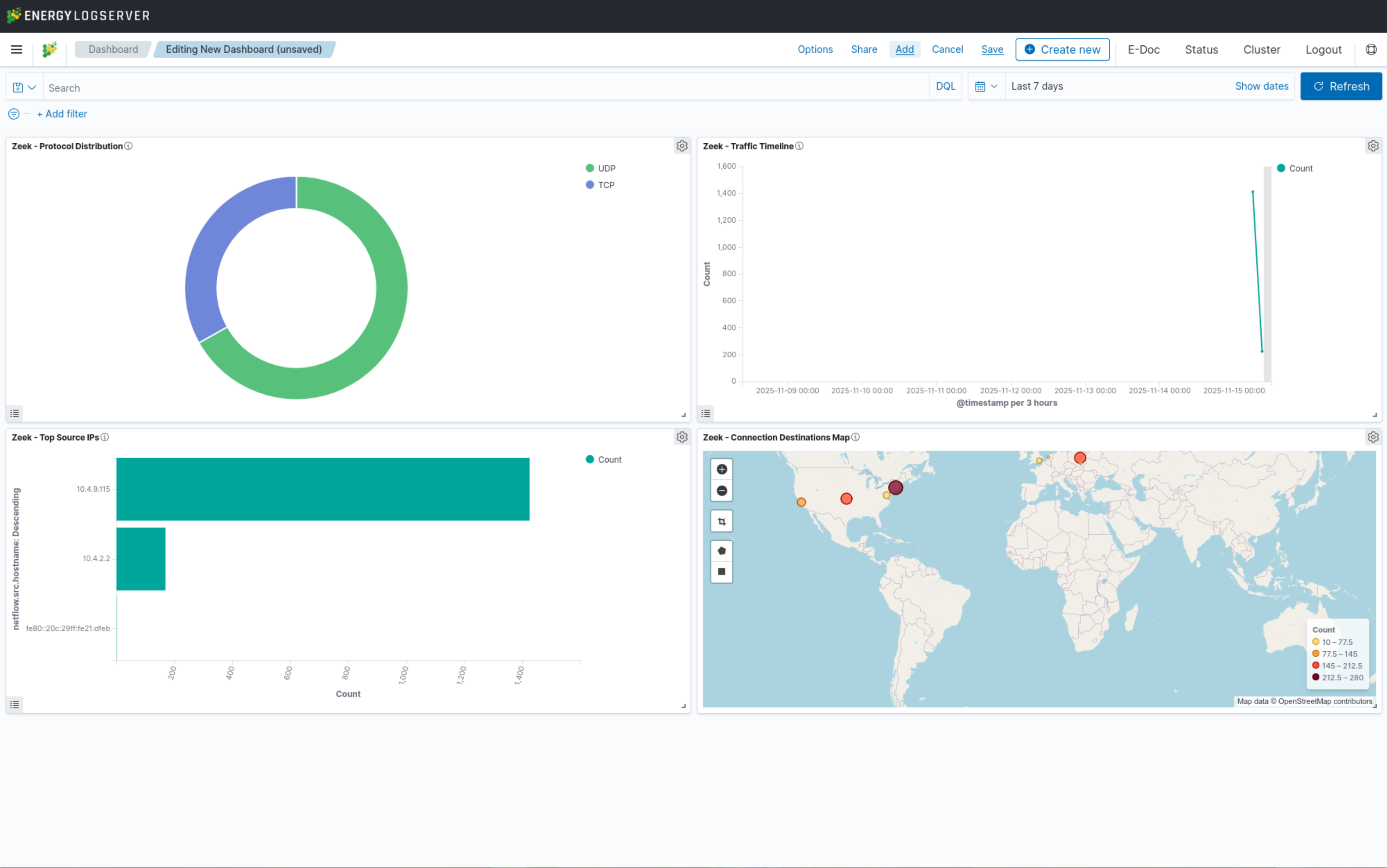Viewport: 1387px width, 868px height.
Task: Open the Status navigation item
Action: [x=1201, y=49]
